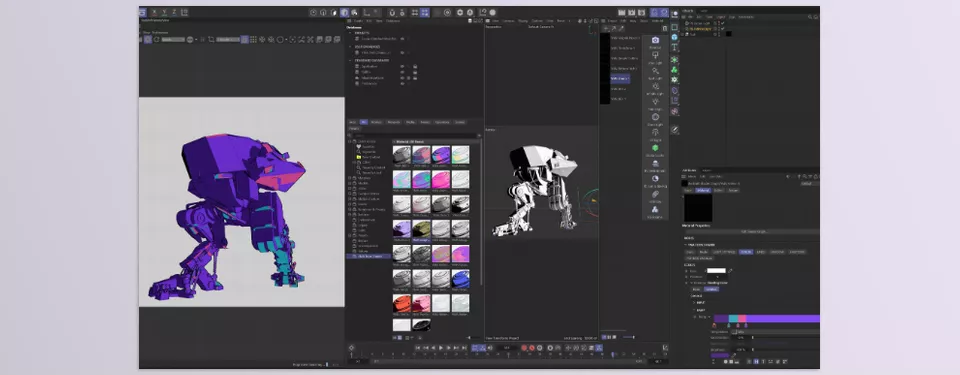Click the purple gradient bar
This screenshot has width=960, height=375.
click(x=767, y=318)
